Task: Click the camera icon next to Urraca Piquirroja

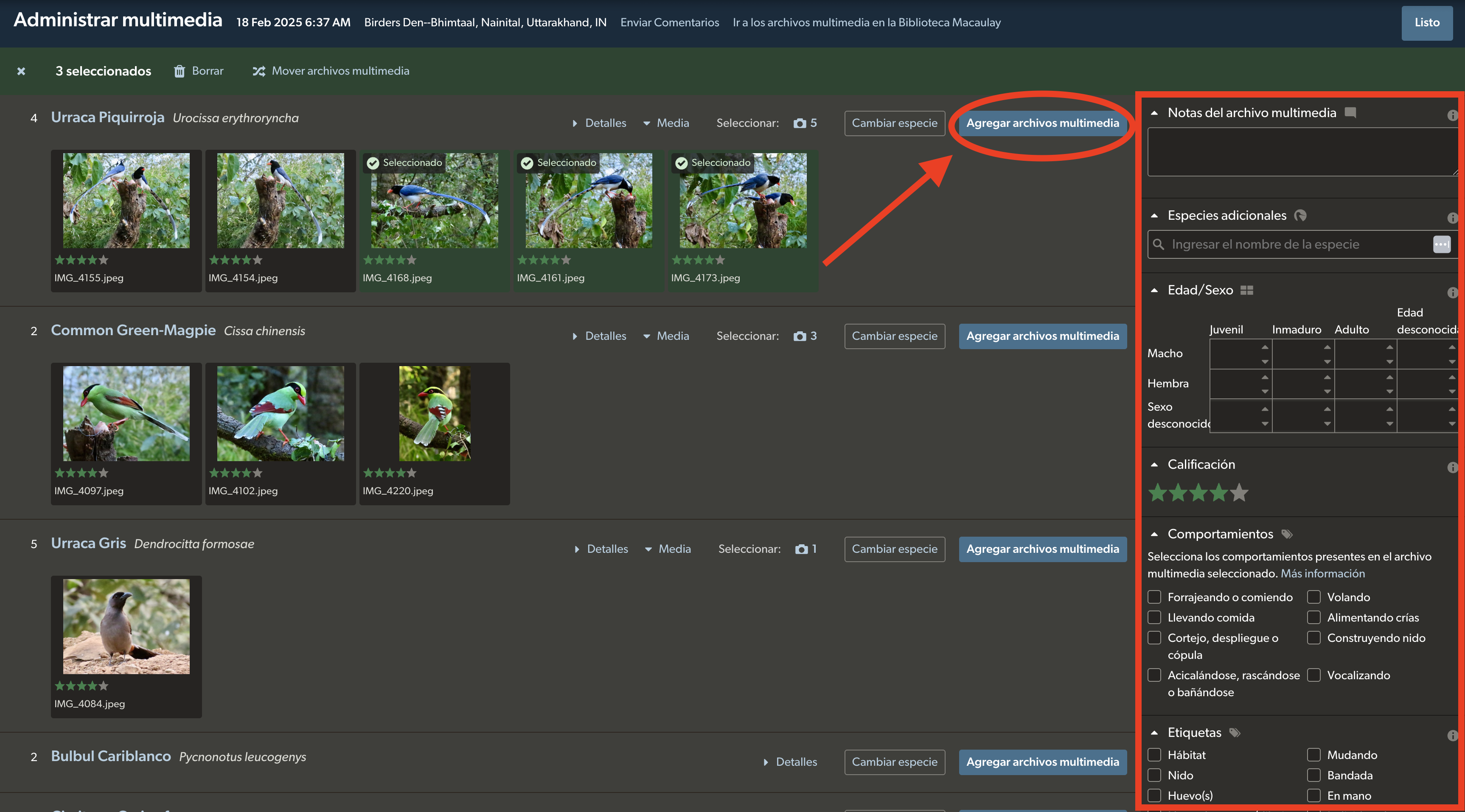Action: (800, 123)
